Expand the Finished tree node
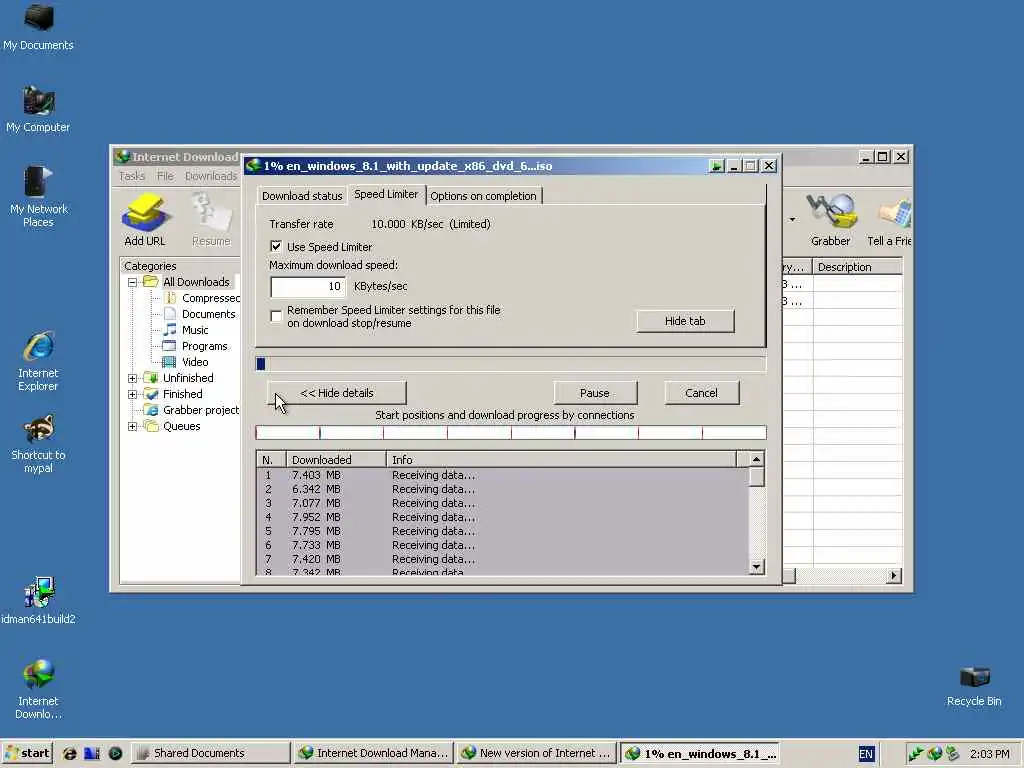The height and width of the screenshot is (768, 1024). point(133,394)
